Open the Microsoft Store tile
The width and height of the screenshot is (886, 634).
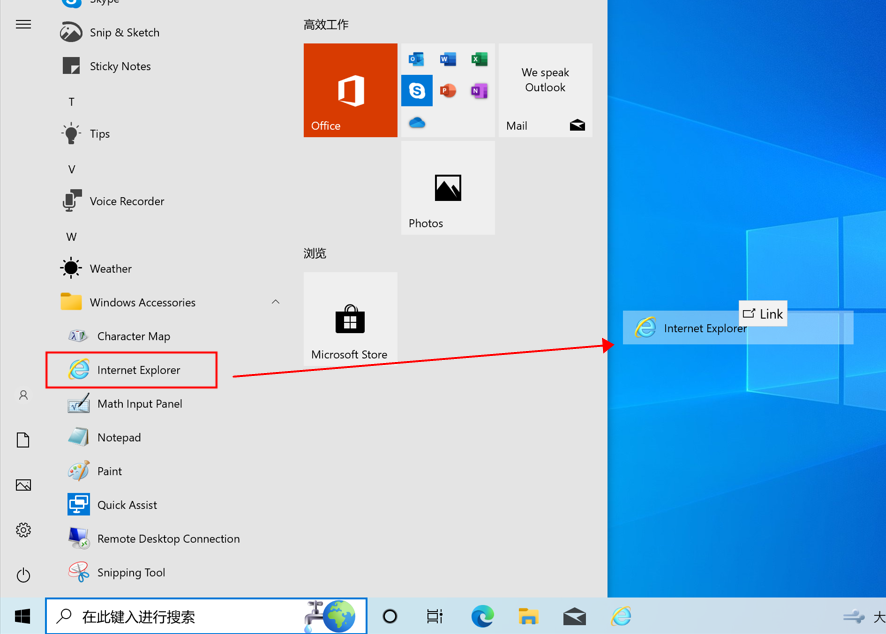pyautogui.click(x=350, y=319)
